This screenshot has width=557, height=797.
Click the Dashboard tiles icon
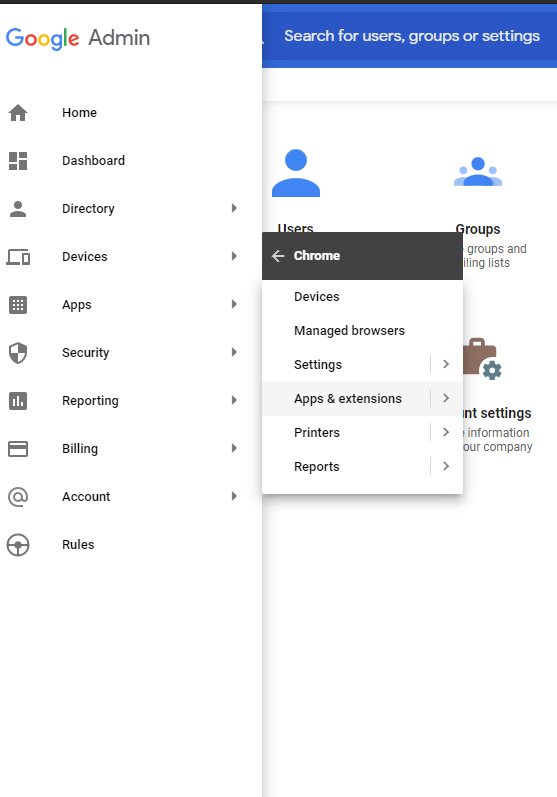(x=18, y=161)
